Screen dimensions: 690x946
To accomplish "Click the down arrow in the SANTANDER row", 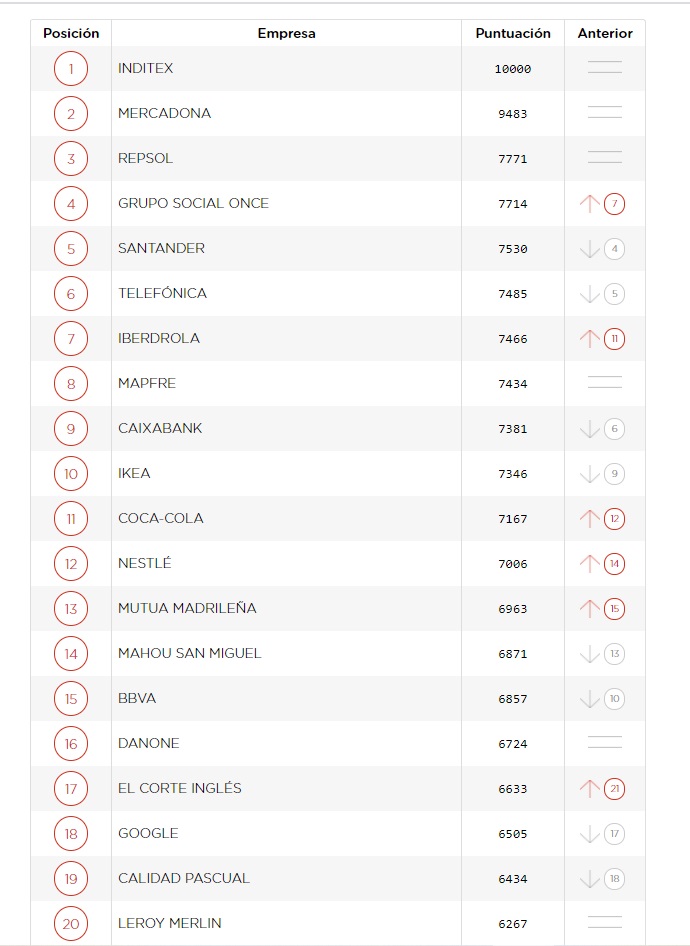I will pyautogui.click(x=589, y=249).
